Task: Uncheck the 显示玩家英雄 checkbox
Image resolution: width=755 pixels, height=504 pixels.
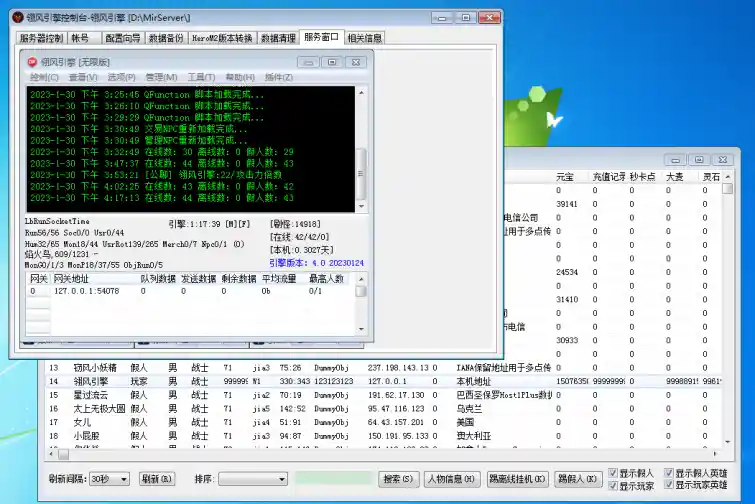Action: pos(669,485)
